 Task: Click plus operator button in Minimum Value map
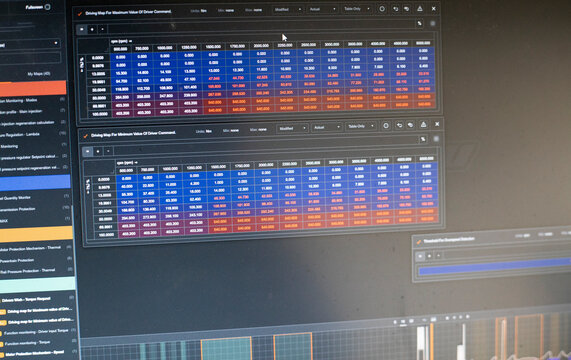(98, 151)
